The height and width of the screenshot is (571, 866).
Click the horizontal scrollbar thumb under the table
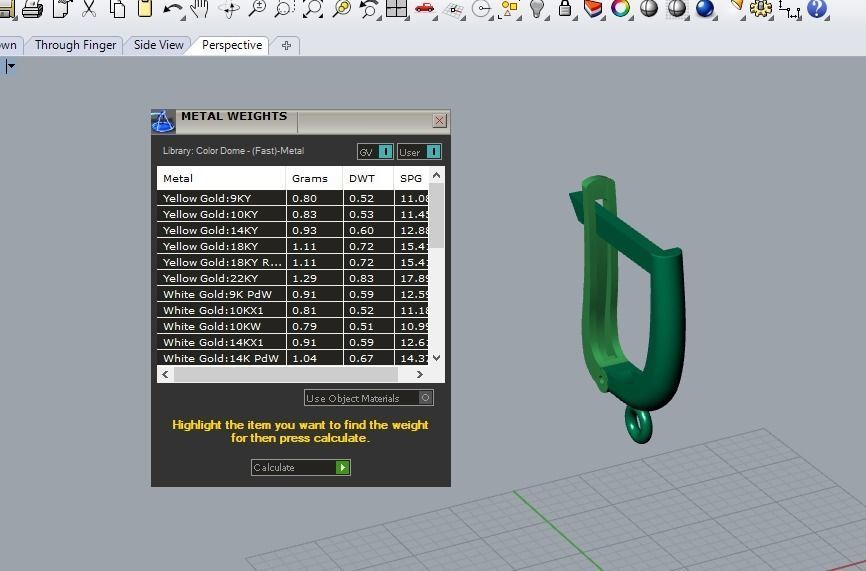coord(286,374)
